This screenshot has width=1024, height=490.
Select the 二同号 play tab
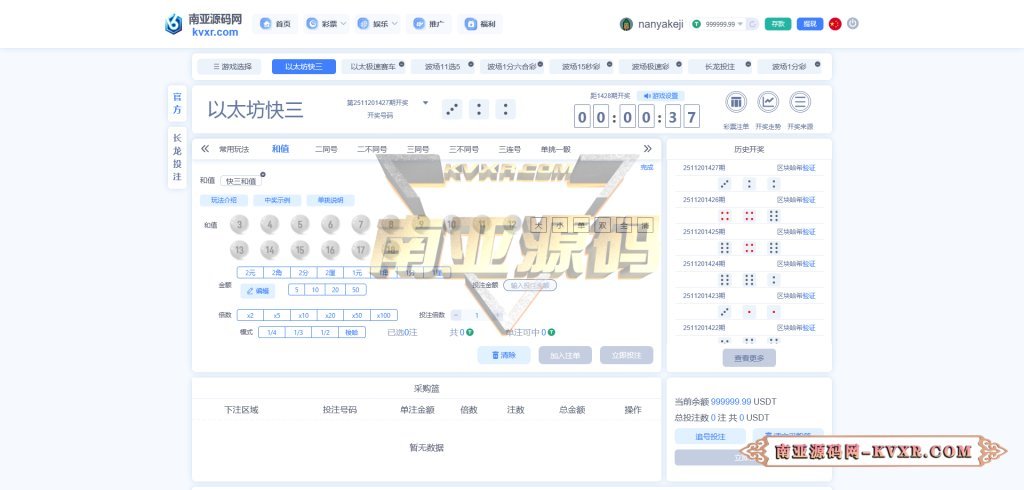(x=326, y=150)
